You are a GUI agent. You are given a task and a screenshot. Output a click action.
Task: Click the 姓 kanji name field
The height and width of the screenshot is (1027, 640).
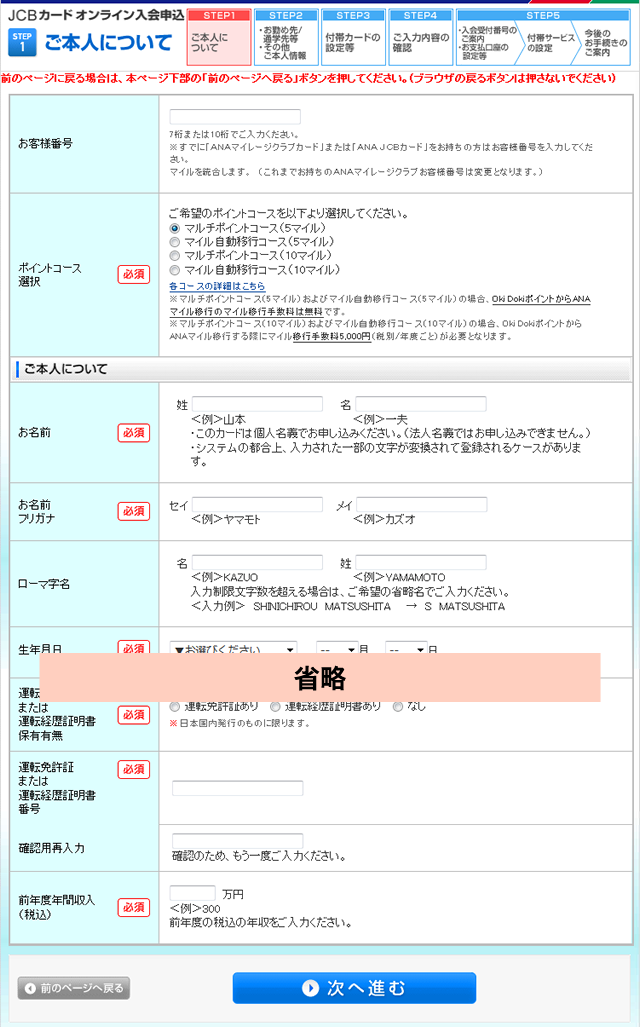(257, 403)
